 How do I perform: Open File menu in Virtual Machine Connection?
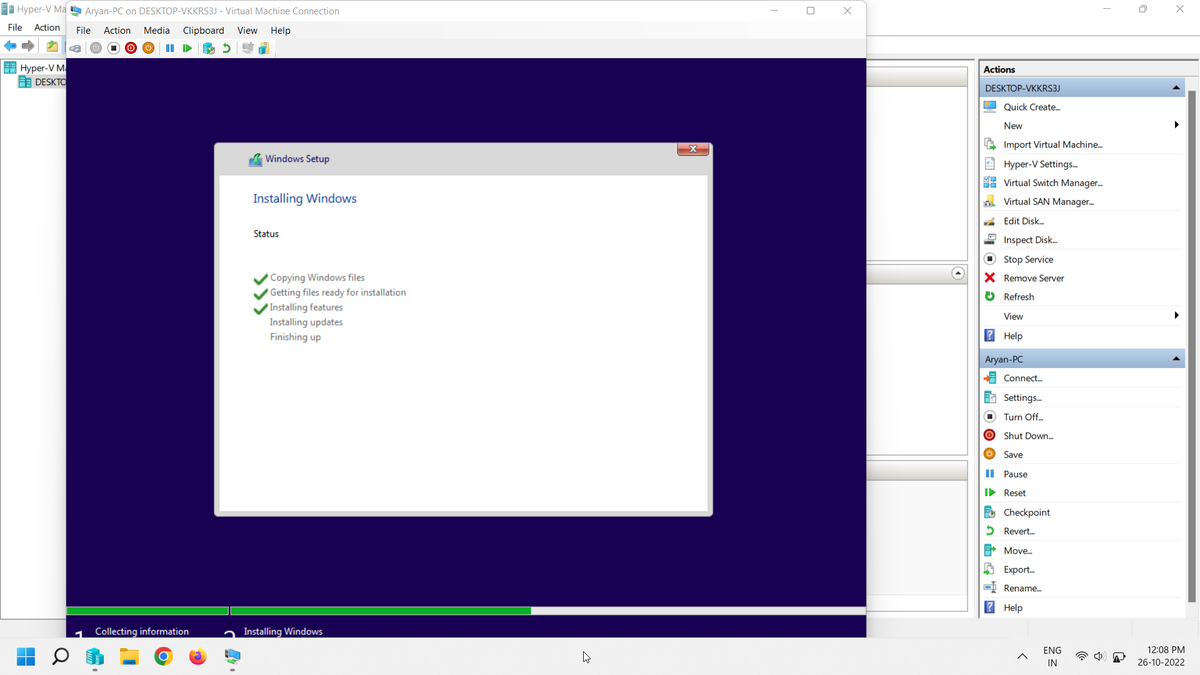(x=83, y=30)
